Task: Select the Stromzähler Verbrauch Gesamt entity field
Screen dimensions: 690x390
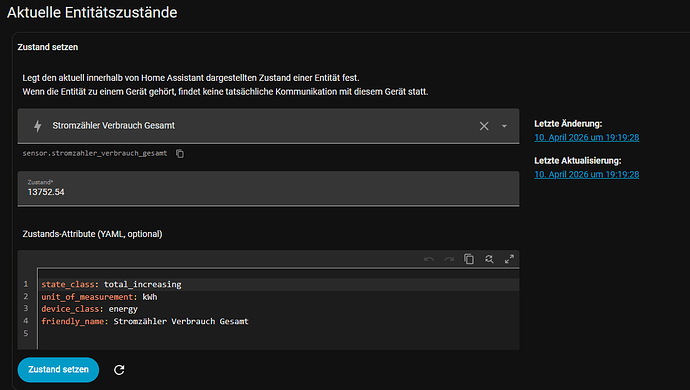Action: pyautogui.click(x=268, y=126)
